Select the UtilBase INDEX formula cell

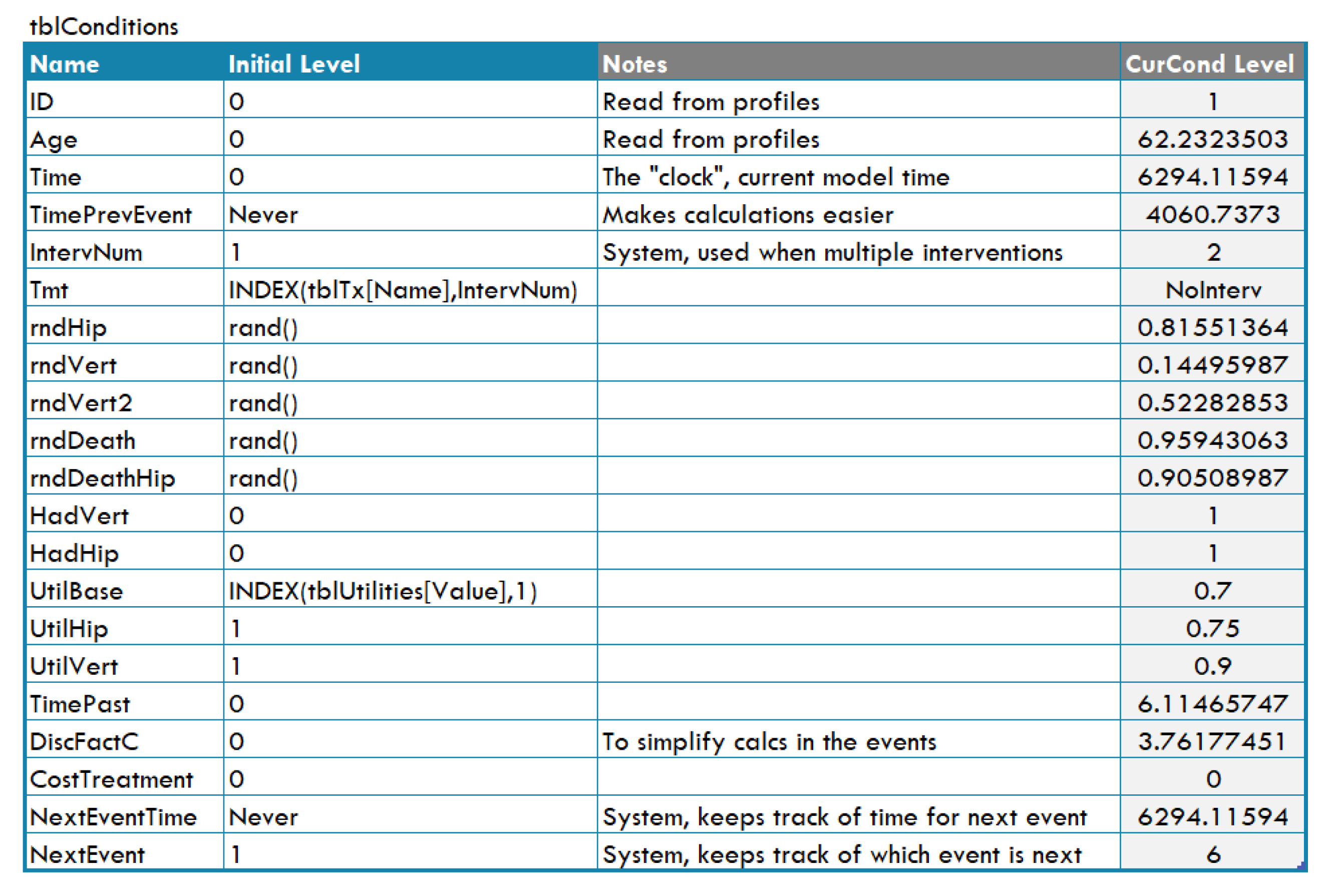382,591
